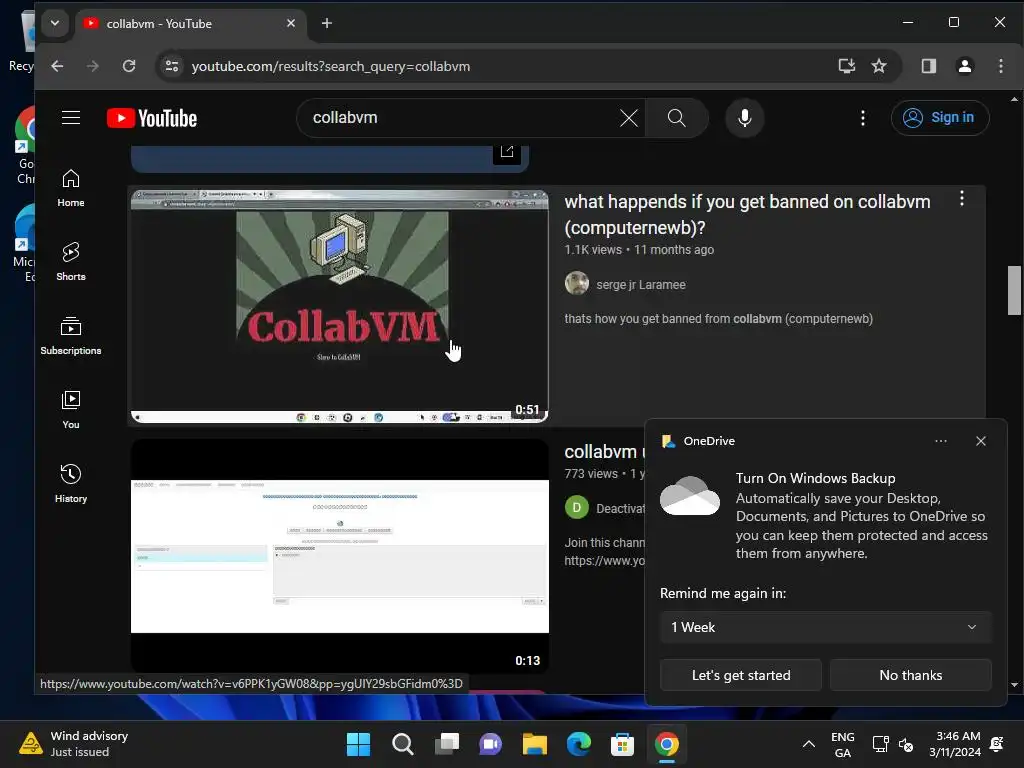Click the ENG GA language indicator
The height and width of the screenshot is (768, 1024).
click(842, 744)
